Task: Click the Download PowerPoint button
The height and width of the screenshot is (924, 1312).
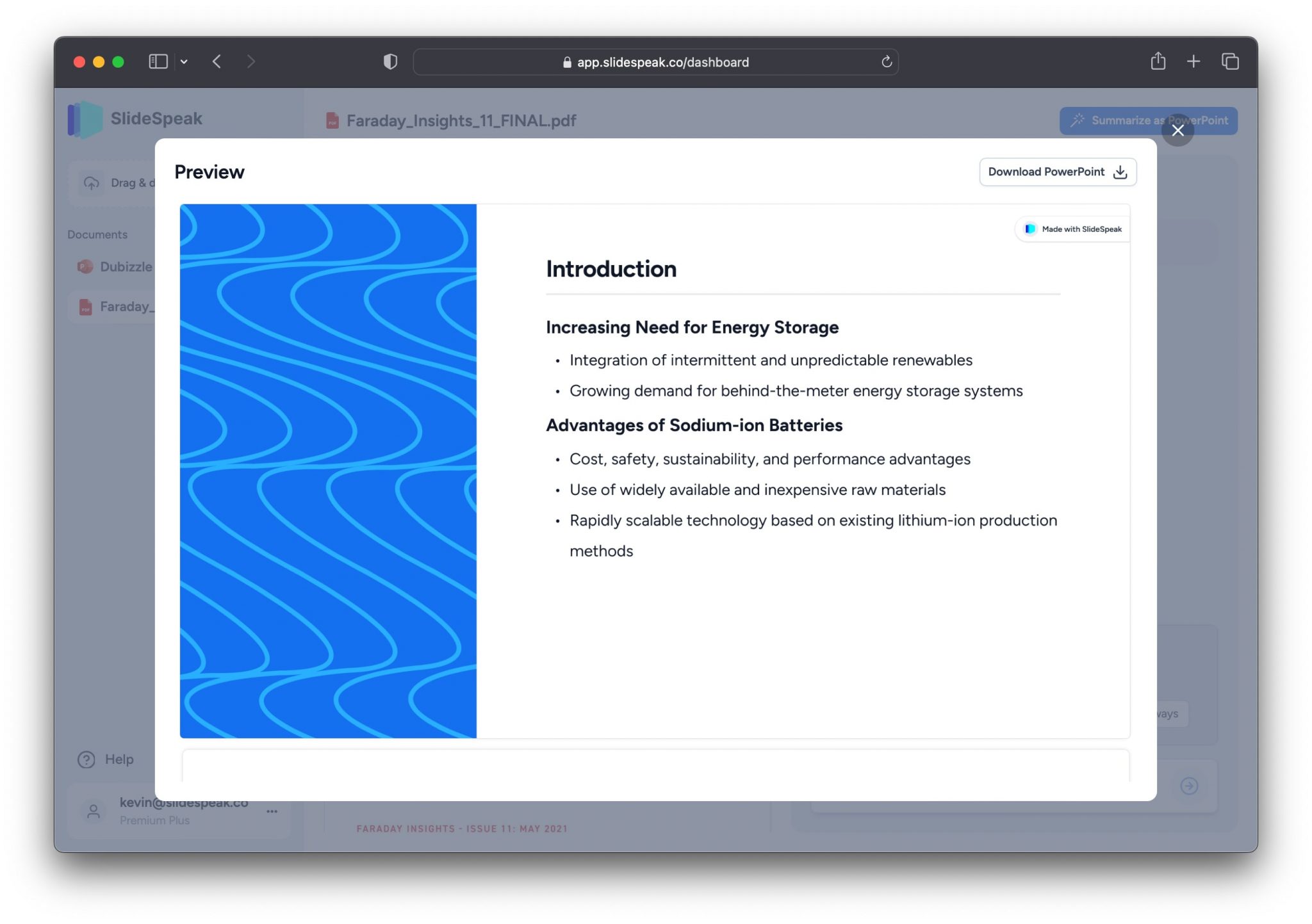Action: pyautogui.click(x=1055, y=171)
